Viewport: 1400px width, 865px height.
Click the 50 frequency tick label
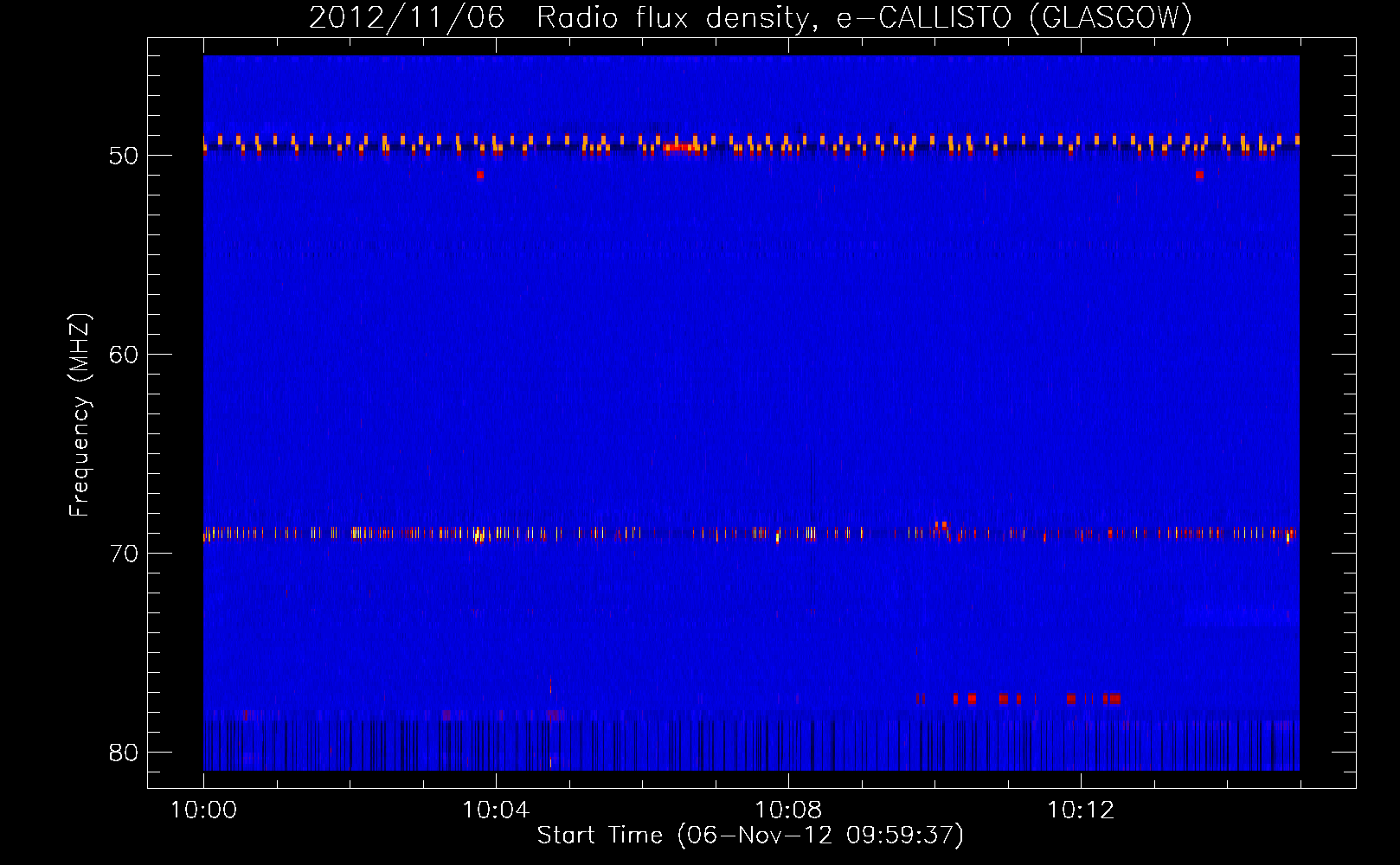(x=124, y=156)
